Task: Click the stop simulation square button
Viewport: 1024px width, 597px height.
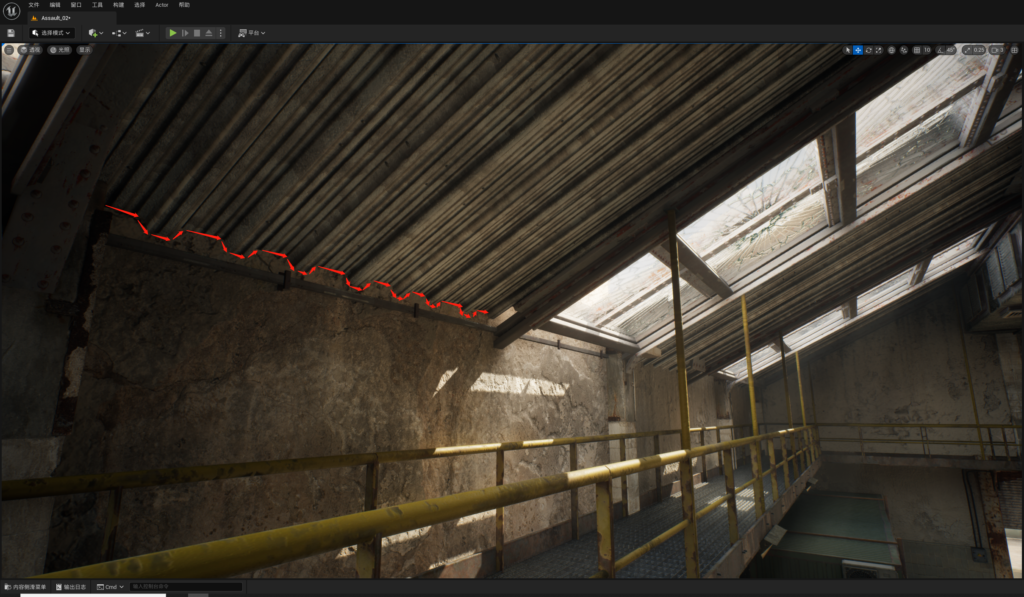Action: pyautogui.click(x=197, y=33)
